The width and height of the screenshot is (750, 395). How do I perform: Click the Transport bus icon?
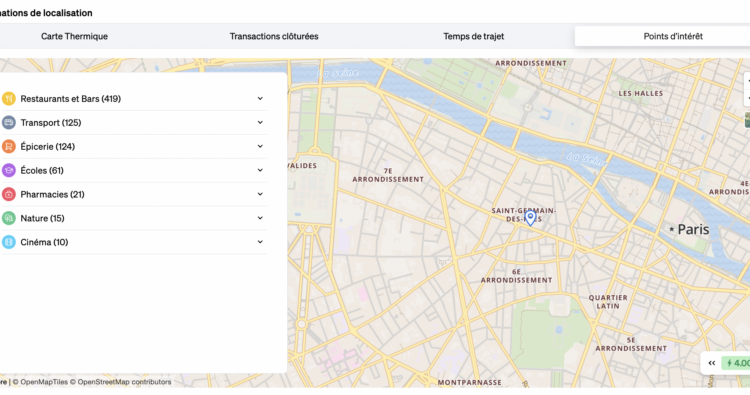click(9, 122)
